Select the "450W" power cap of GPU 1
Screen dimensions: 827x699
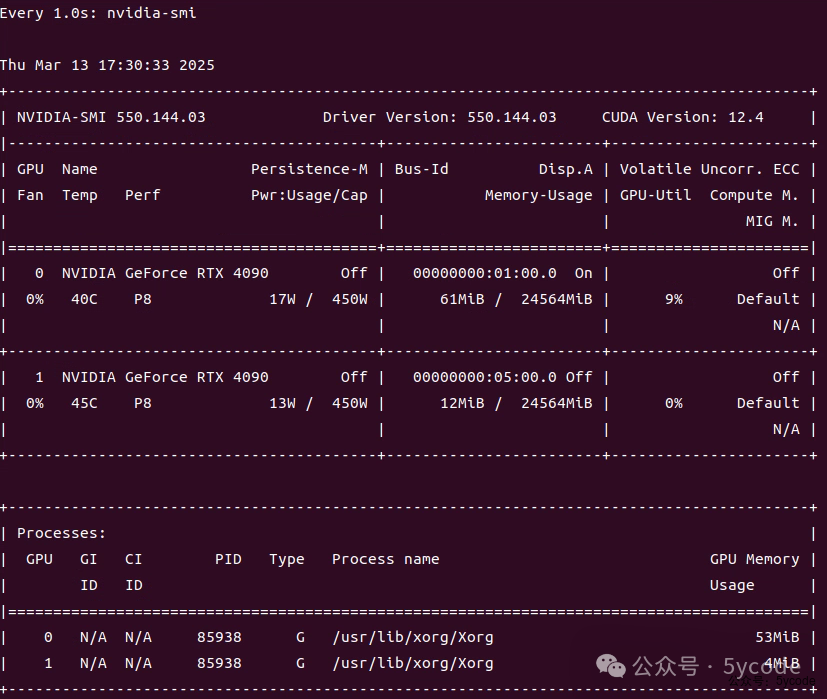(350, 403)
